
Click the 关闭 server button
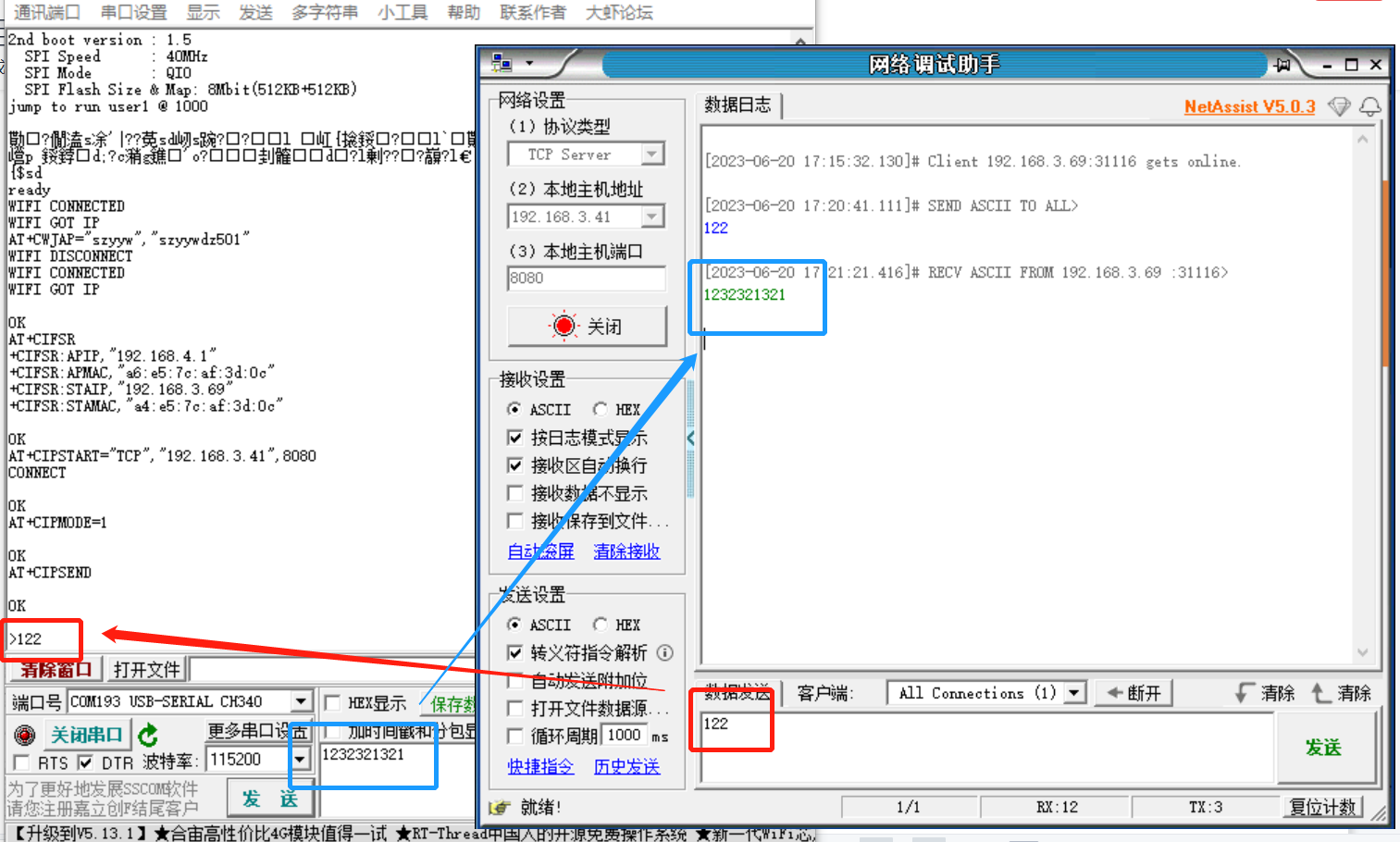pyautogui.click(x=587, y=326)
